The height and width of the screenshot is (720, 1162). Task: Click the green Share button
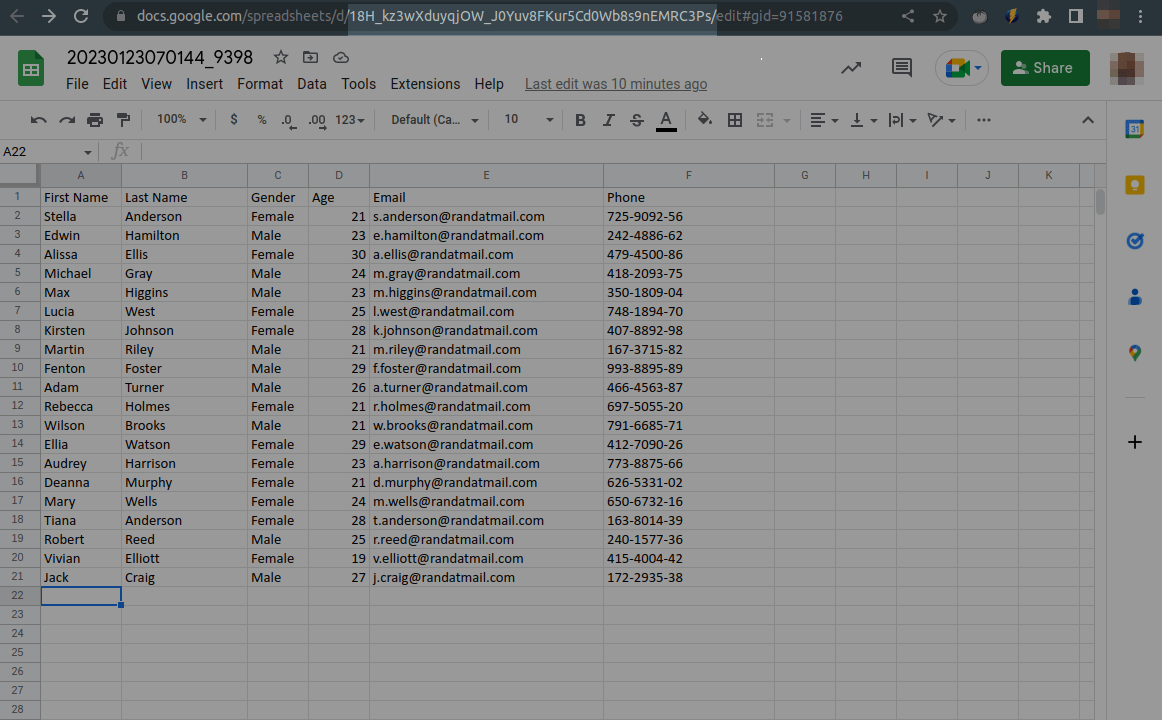[x=1045, y=68]
